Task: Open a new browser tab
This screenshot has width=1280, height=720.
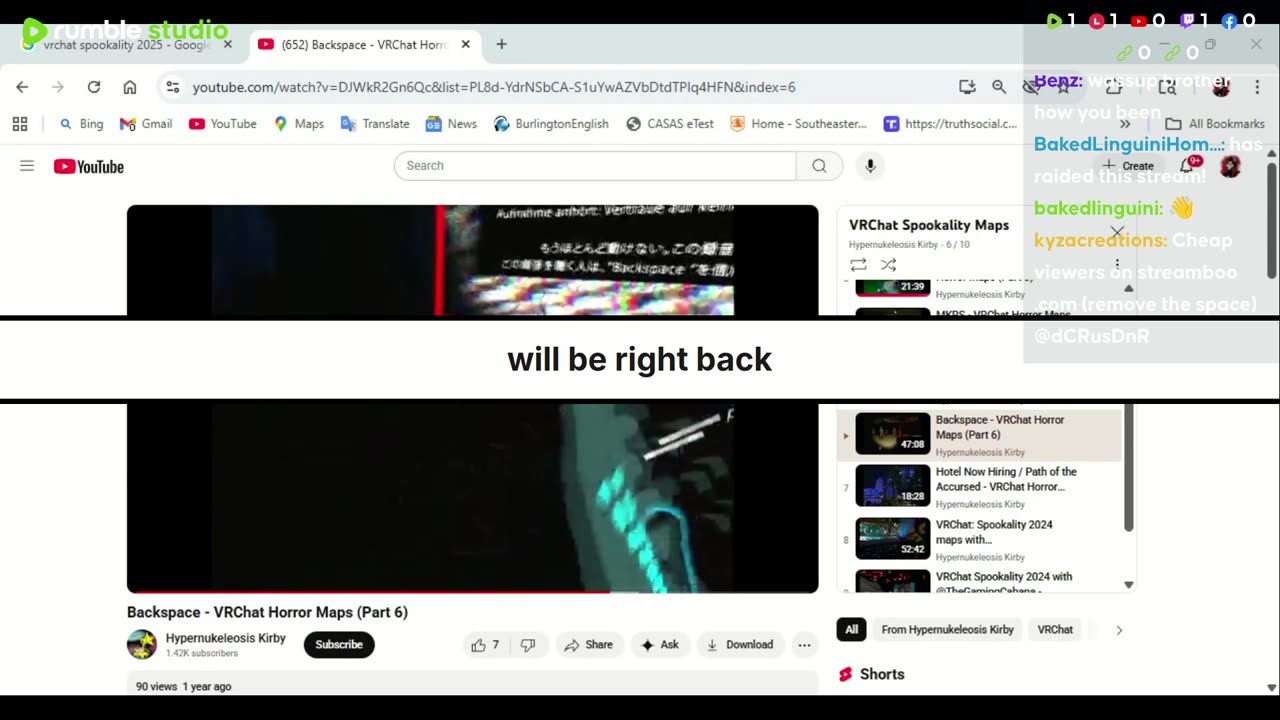Action: coord(501,45)
